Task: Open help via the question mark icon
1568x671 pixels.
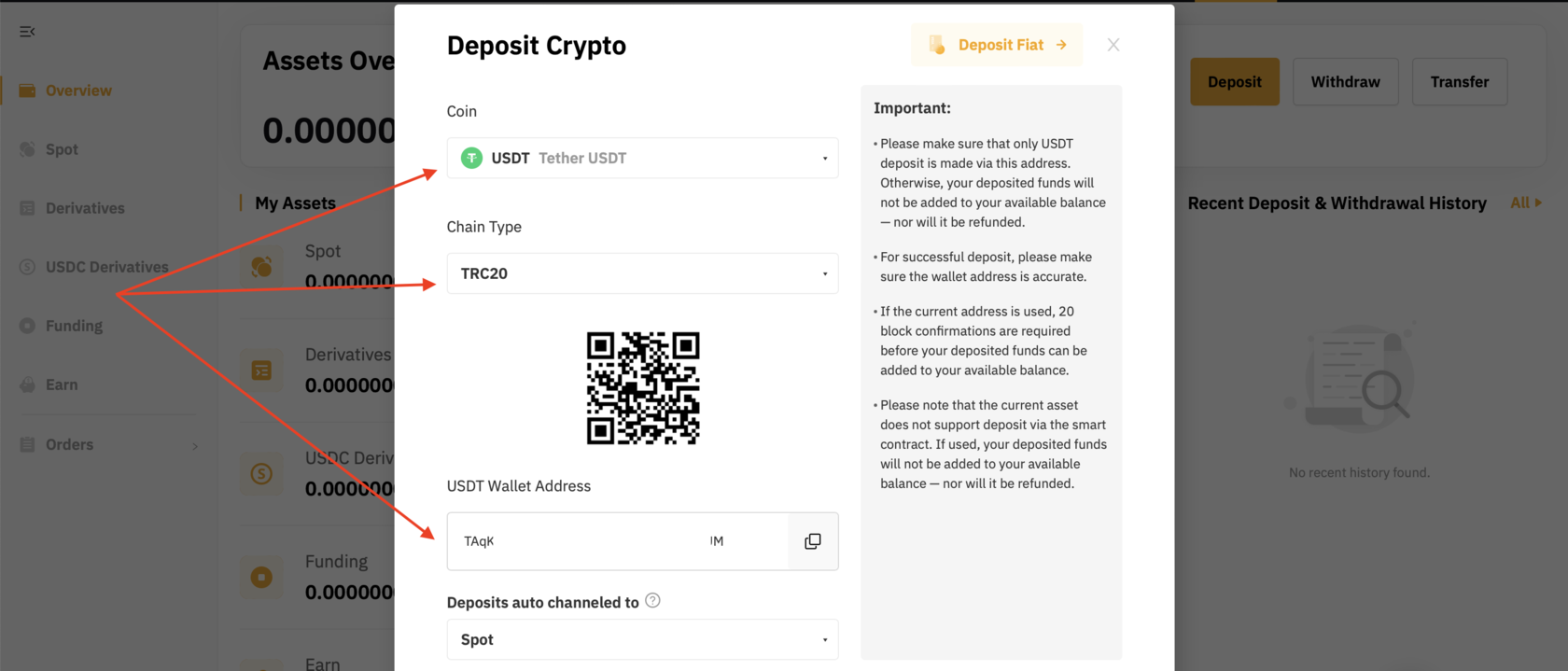Action: click(x=653, y=601)
